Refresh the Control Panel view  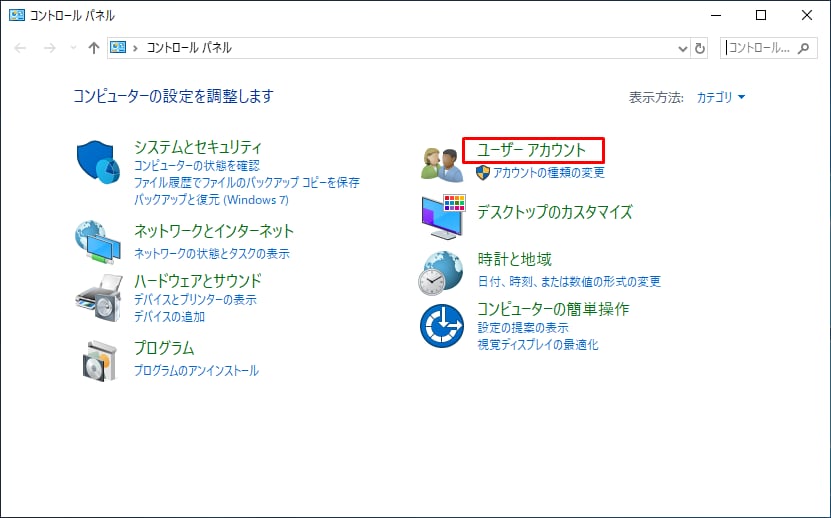click(700, 48)
